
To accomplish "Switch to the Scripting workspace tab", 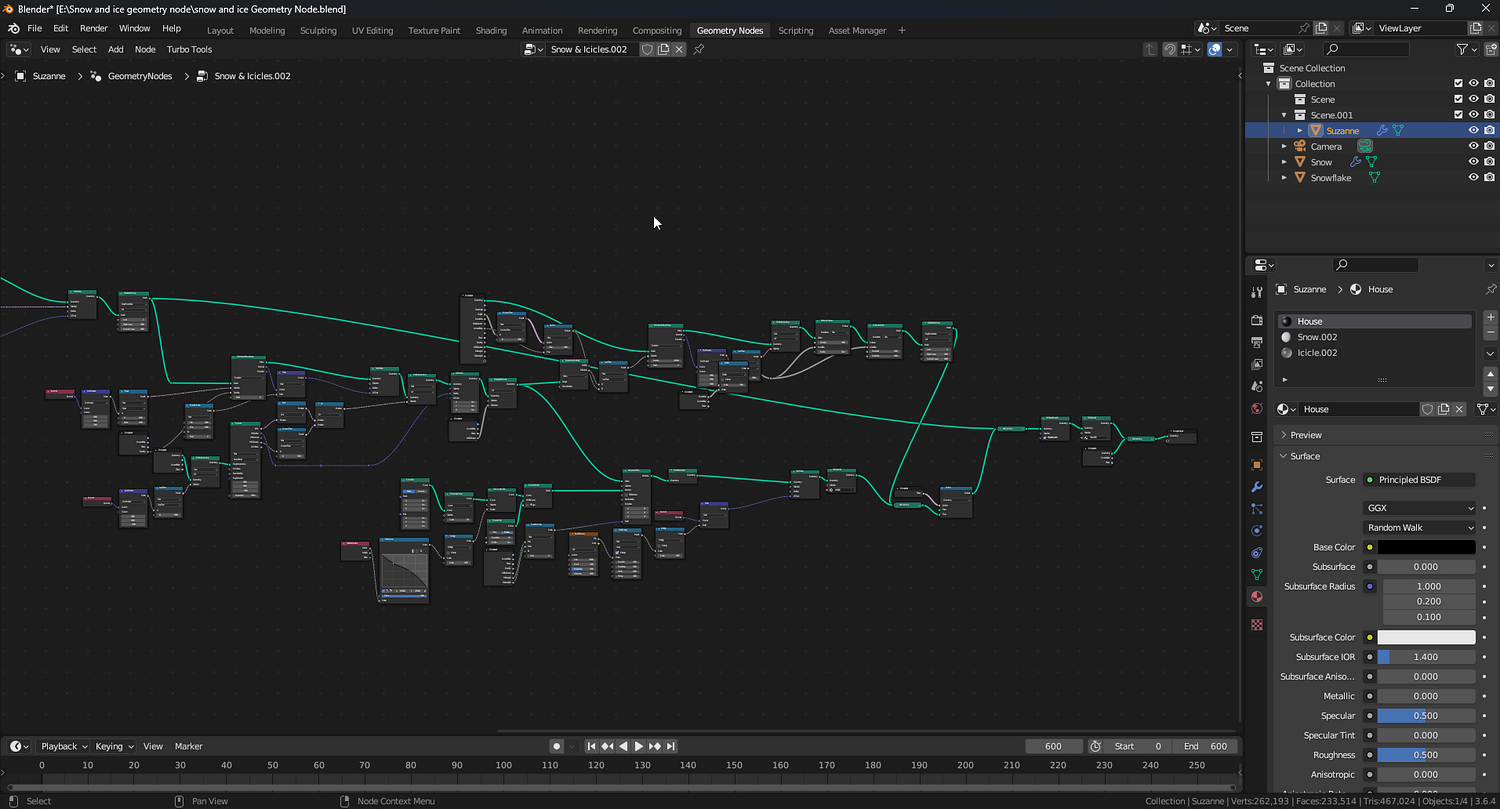I will [x=796, y=30].
